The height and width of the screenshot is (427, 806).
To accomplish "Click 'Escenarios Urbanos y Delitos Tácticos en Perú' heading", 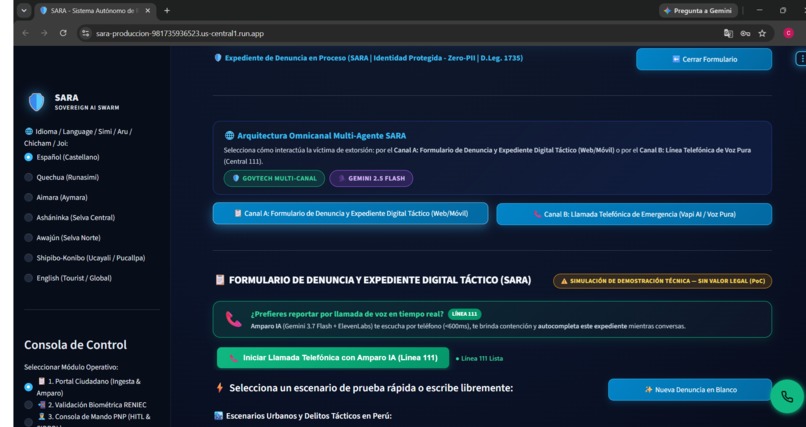I will coord(308,416).
